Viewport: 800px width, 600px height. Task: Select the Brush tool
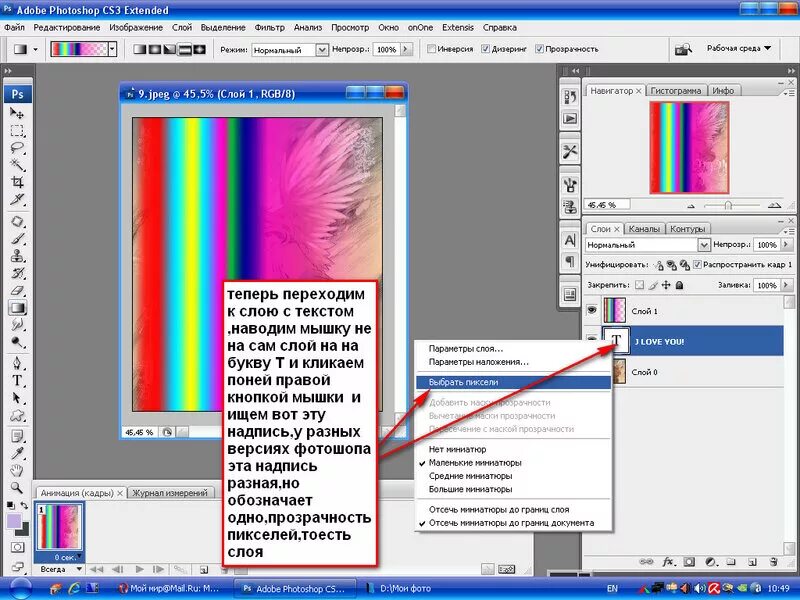click(17, 239)
